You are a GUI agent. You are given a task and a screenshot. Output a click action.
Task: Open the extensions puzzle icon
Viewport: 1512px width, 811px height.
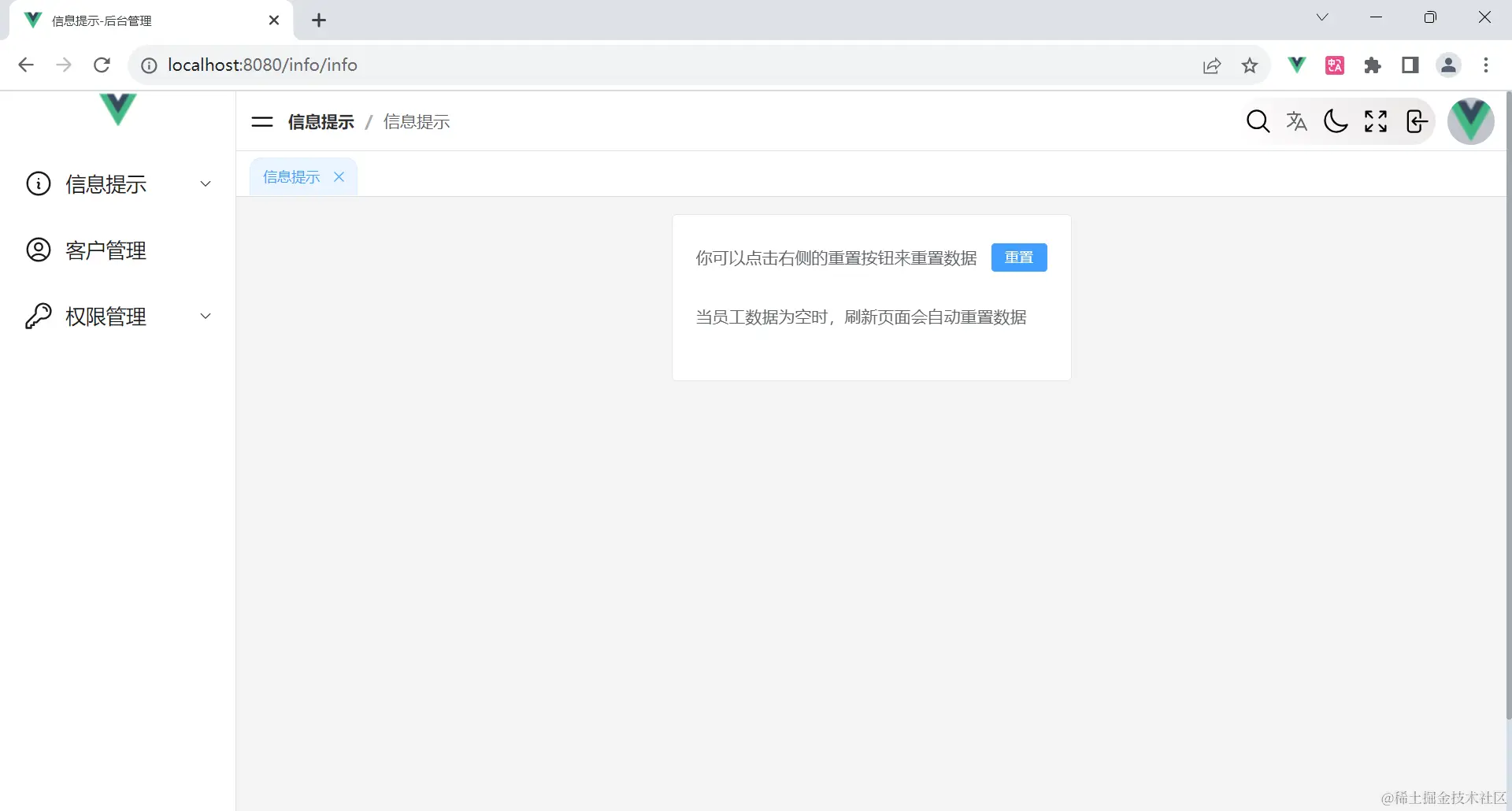[1373, 65]
